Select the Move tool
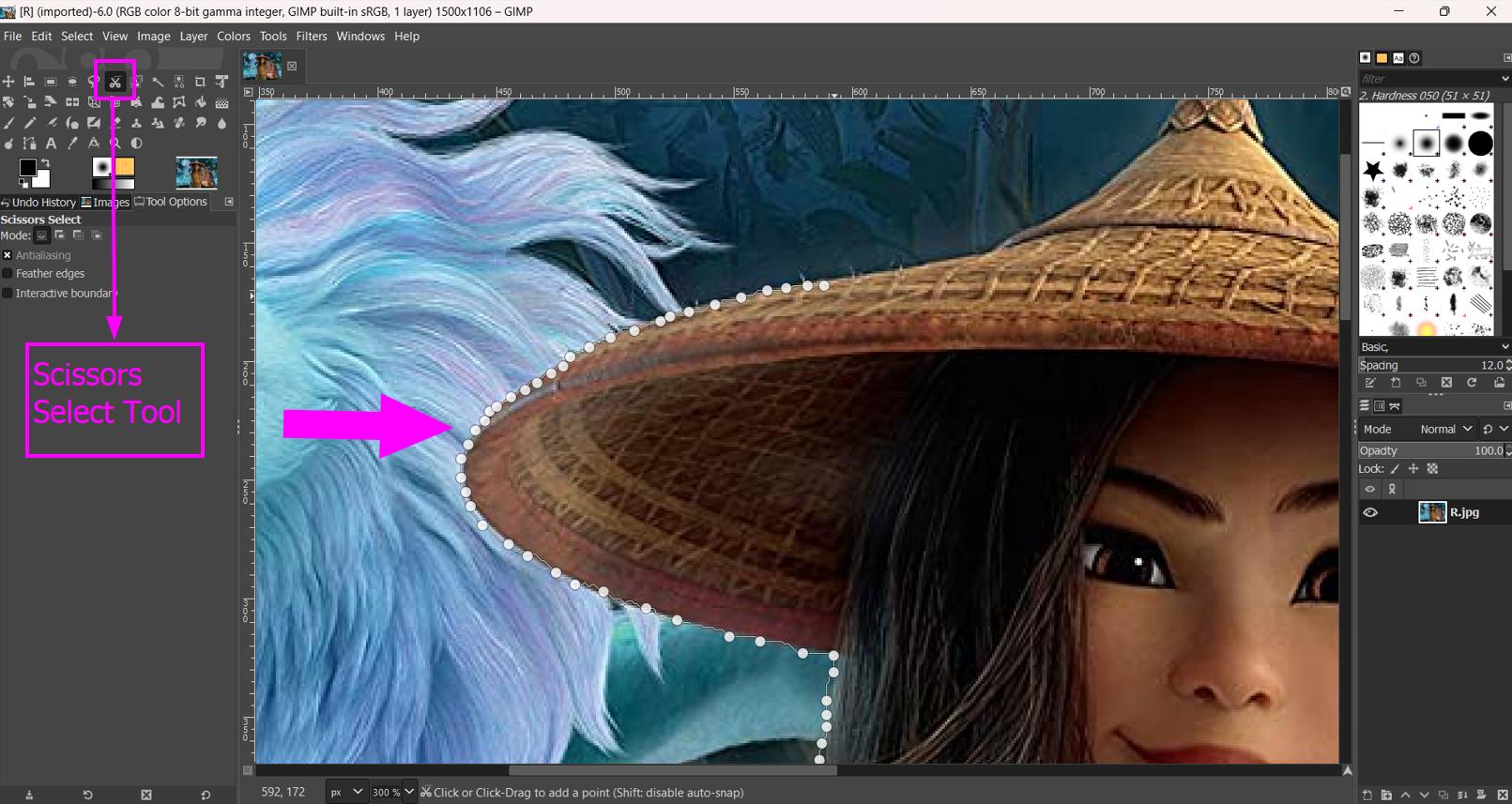Screen dimensions: 1512x804 (8, 82)
